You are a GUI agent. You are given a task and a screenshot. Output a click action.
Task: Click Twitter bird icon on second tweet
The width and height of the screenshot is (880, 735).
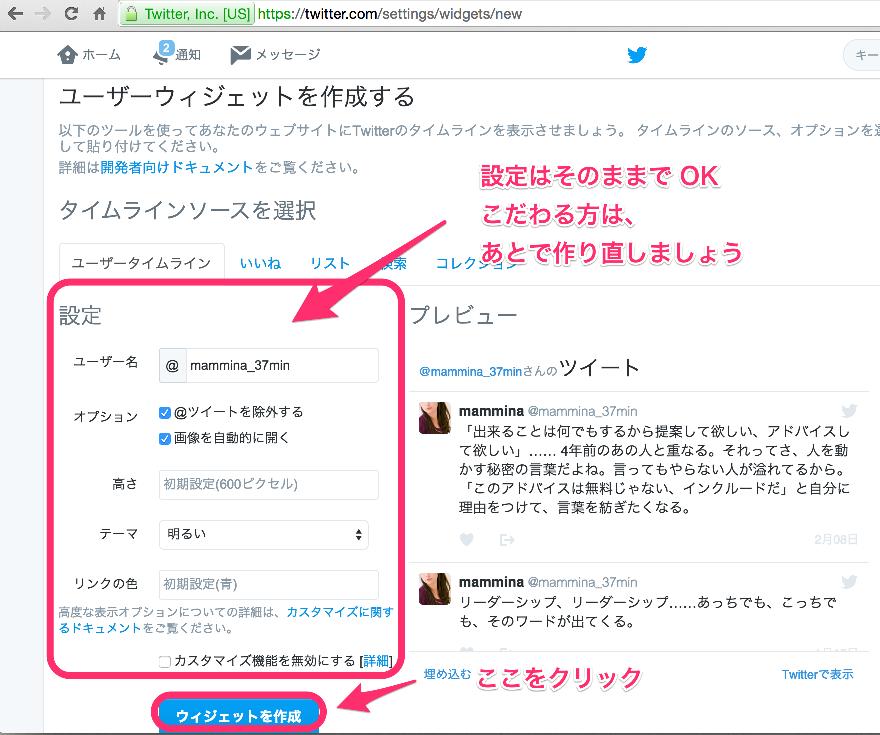849,582
